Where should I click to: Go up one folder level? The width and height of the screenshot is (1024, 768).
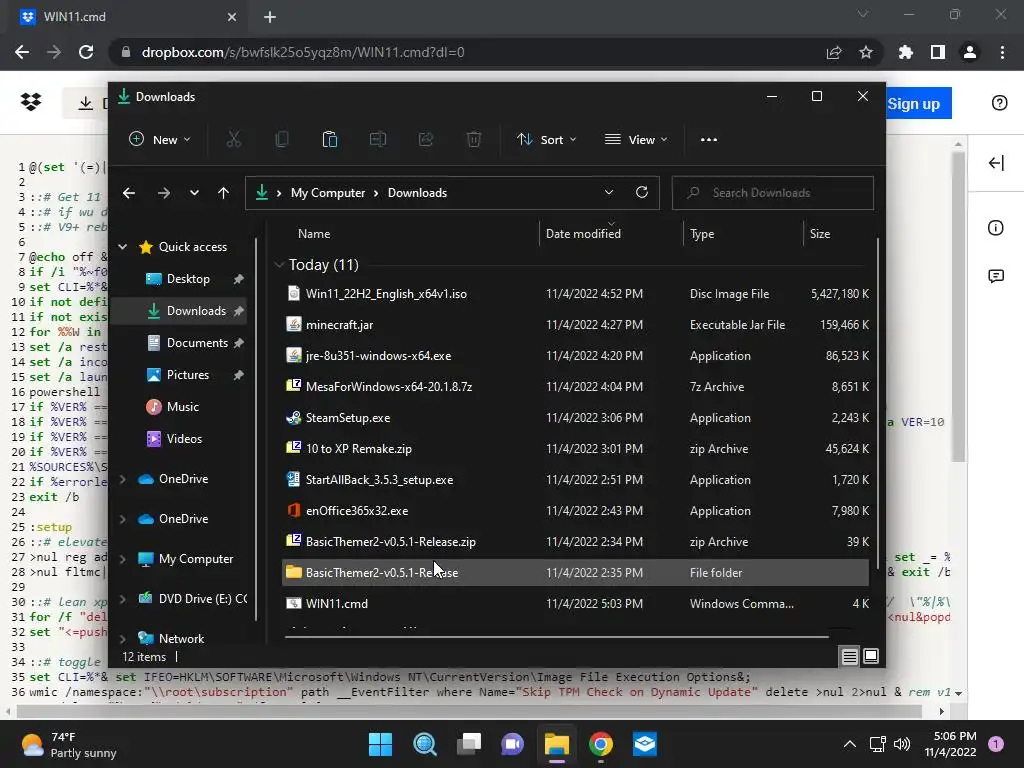[223, 193]
